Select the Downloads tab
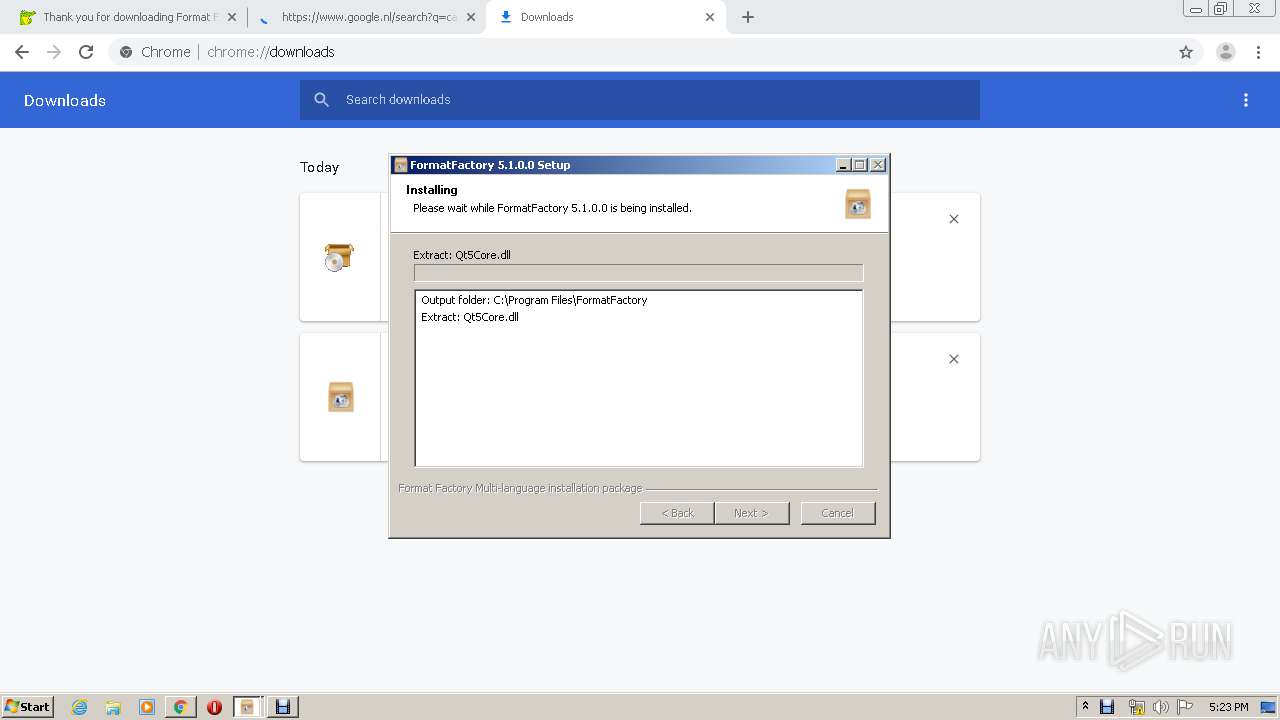Image resolution: width=1280 pixels, height=720 pixels. pos(606,17)
